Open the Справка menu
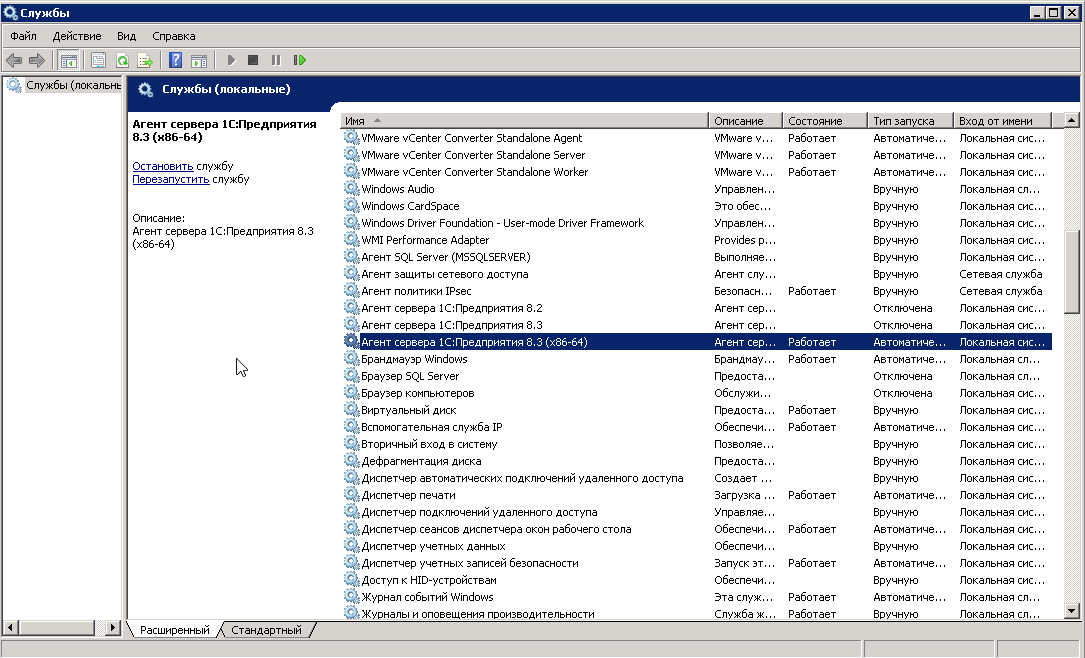 pyautogui.click(x=174, y=36)
